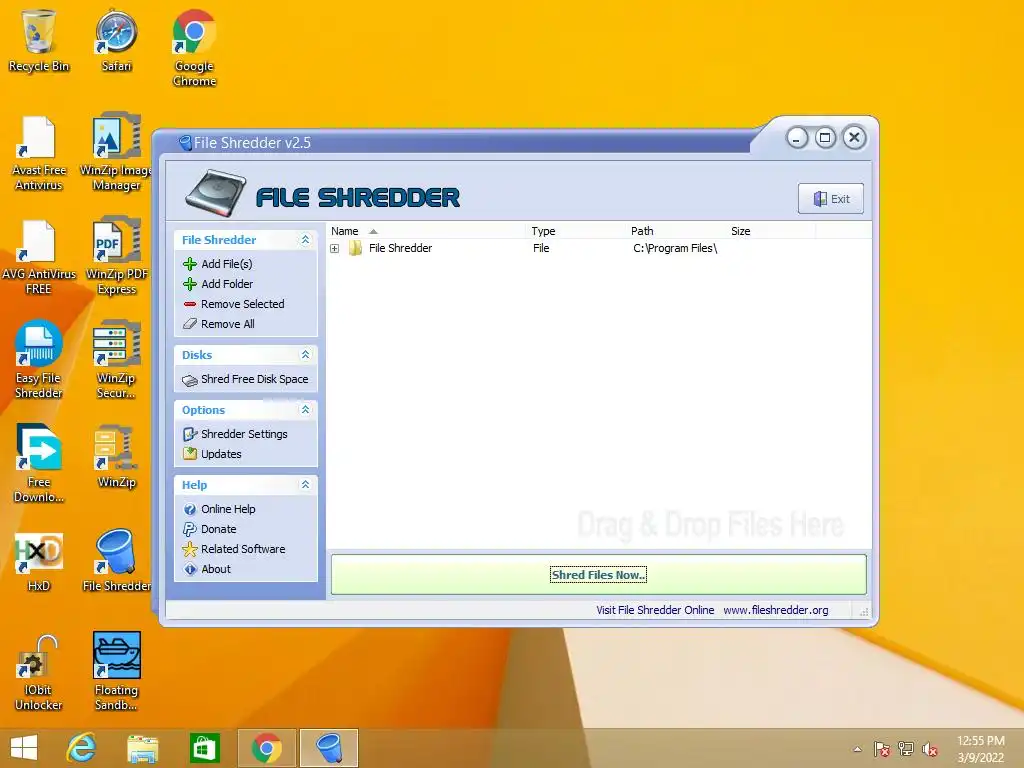The width and height of the screenshot is (1024, 768).
Task: Click the muted volume tray icon
Action: coord(930,749)
